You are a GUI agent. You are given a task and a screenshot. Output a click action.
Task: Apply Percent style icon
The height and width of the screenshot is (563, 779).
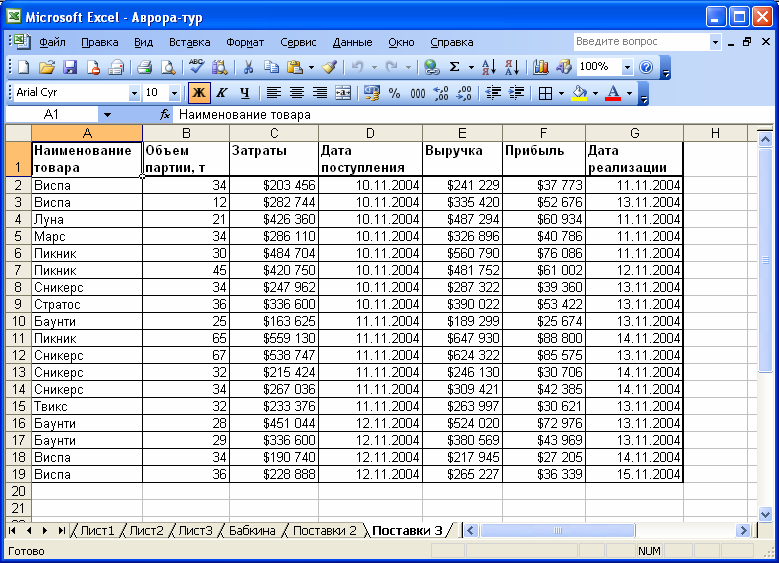(x=394, y=93)
